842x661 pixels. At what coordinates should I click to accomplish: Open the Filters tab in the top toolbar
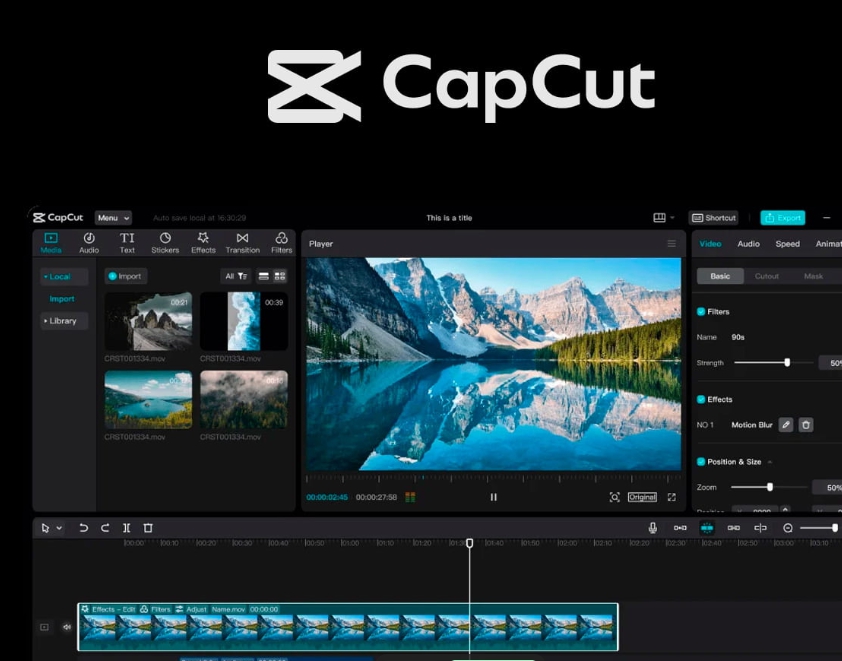(281, 243)
